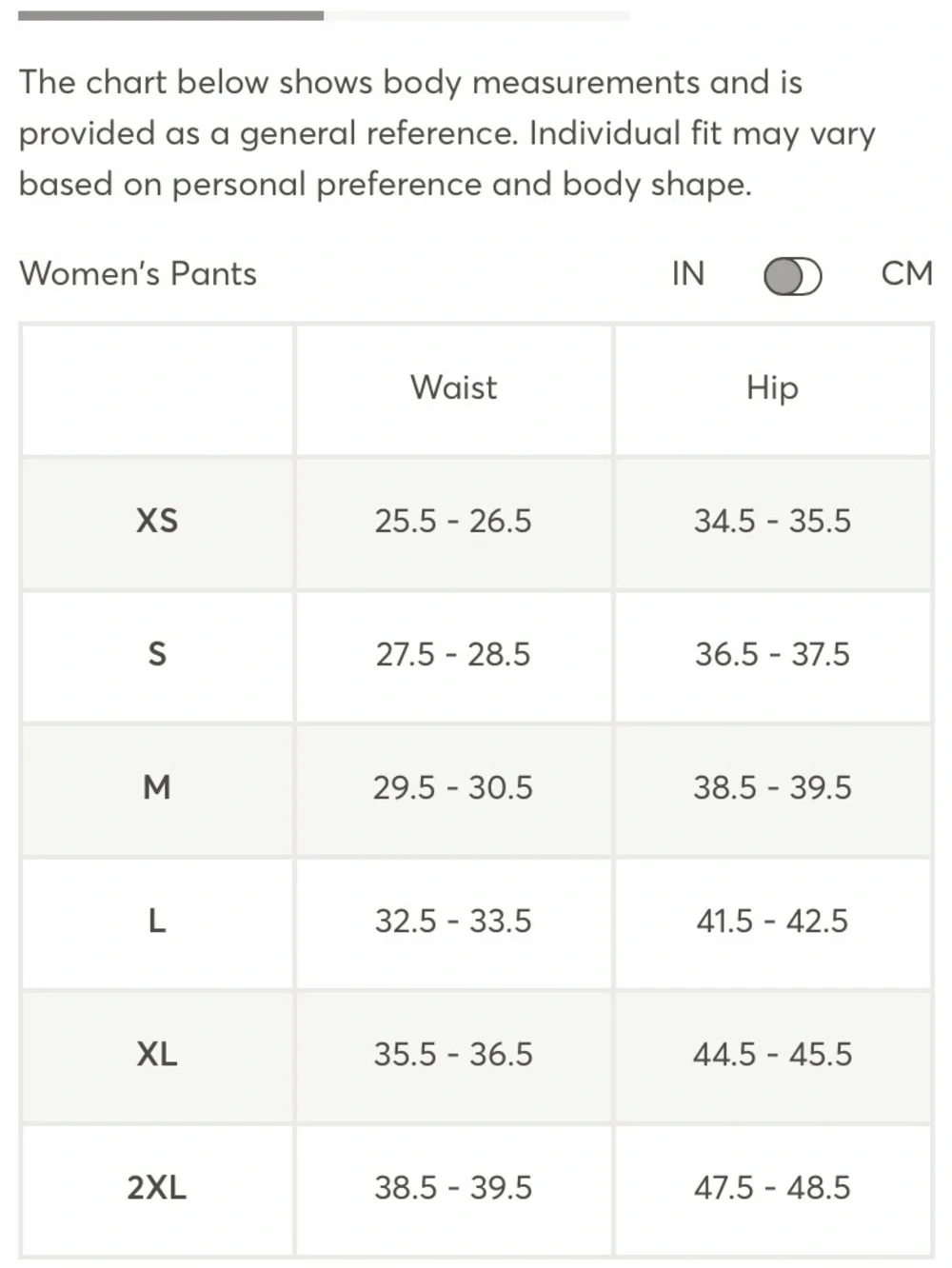Click the Hip column header
The height and width of the screenshot is (1268, 952).
(x=772, y=388)
